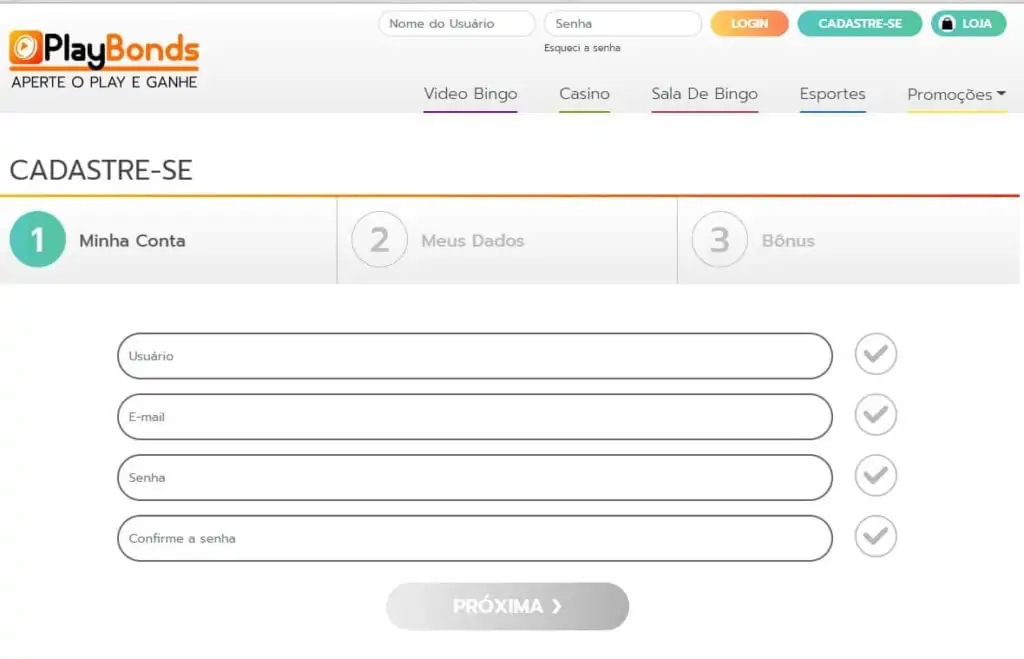Go to the Casino section
This screenshot has width=1024, height=659.
point(584,94)
